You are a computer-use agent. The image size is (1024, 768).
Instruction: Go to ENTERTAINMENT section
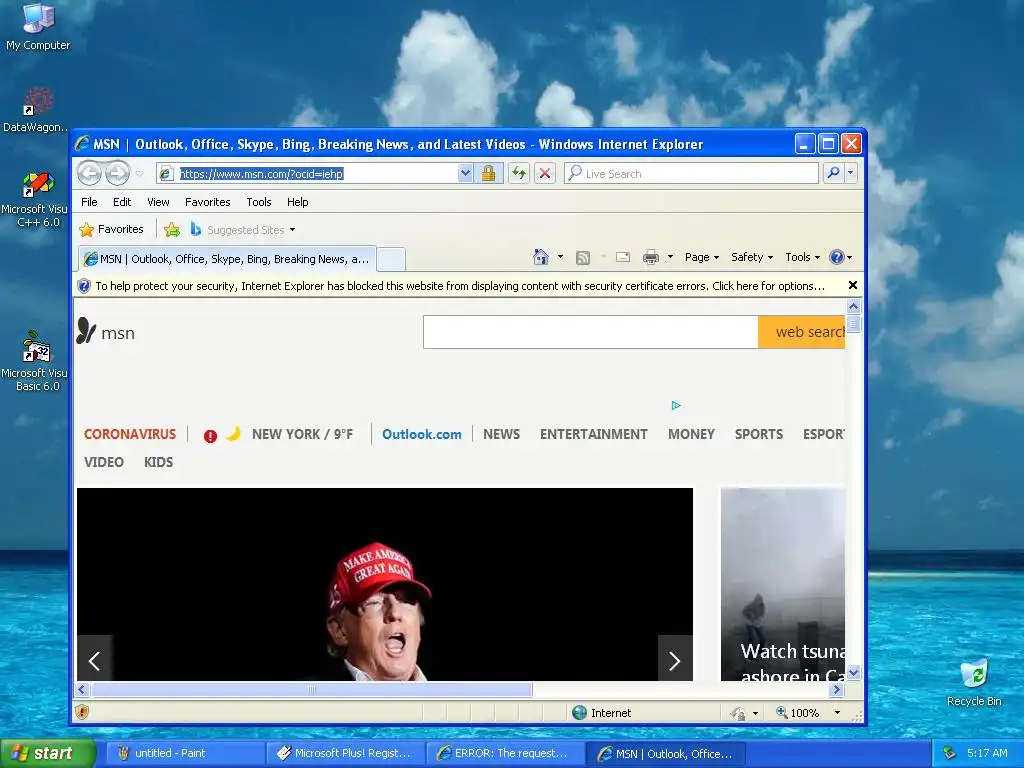click(594, 434)
